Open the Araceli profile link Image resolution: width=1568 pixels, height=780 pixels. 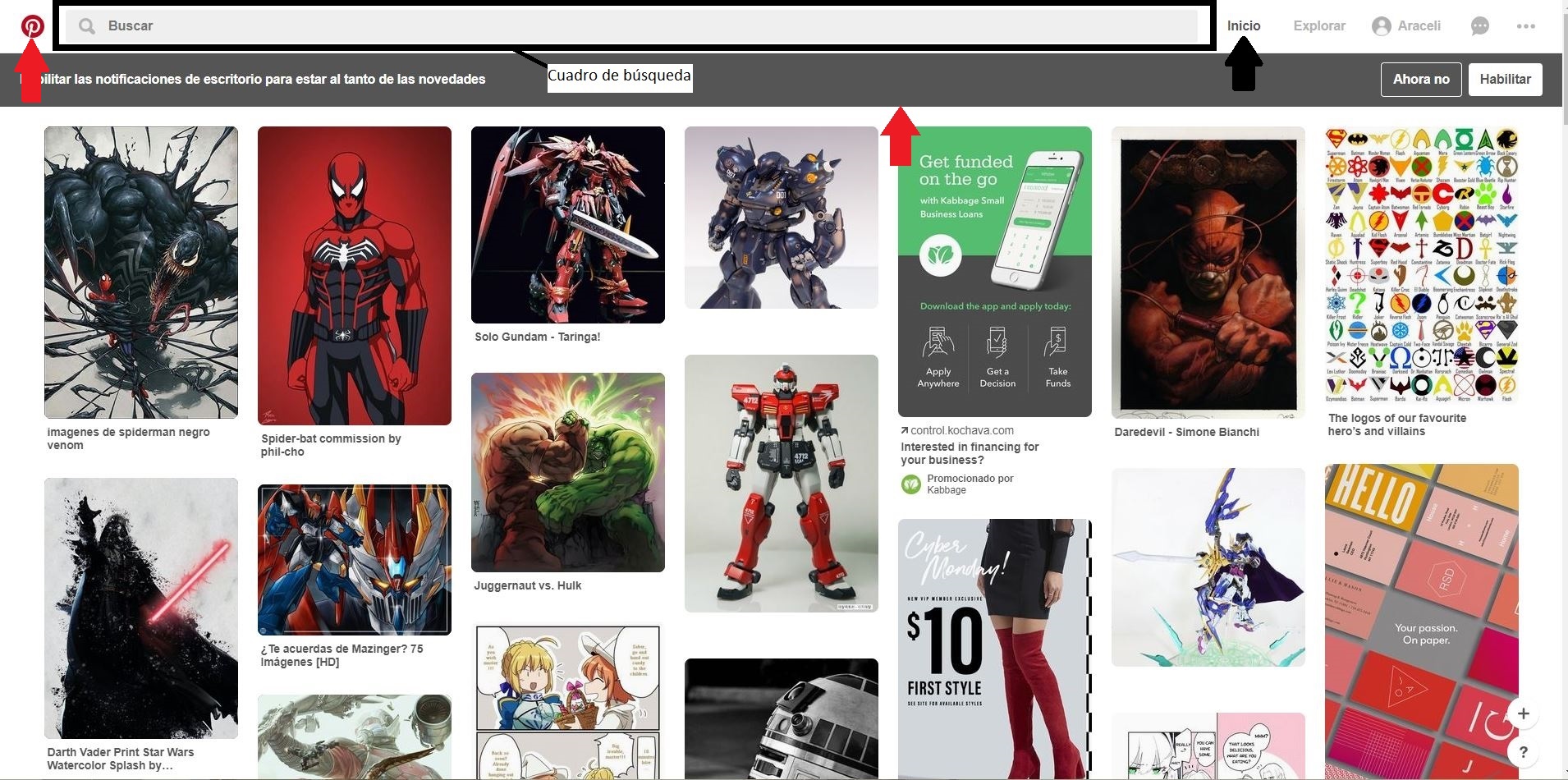pyautogui.click(x=1406, y=26)
